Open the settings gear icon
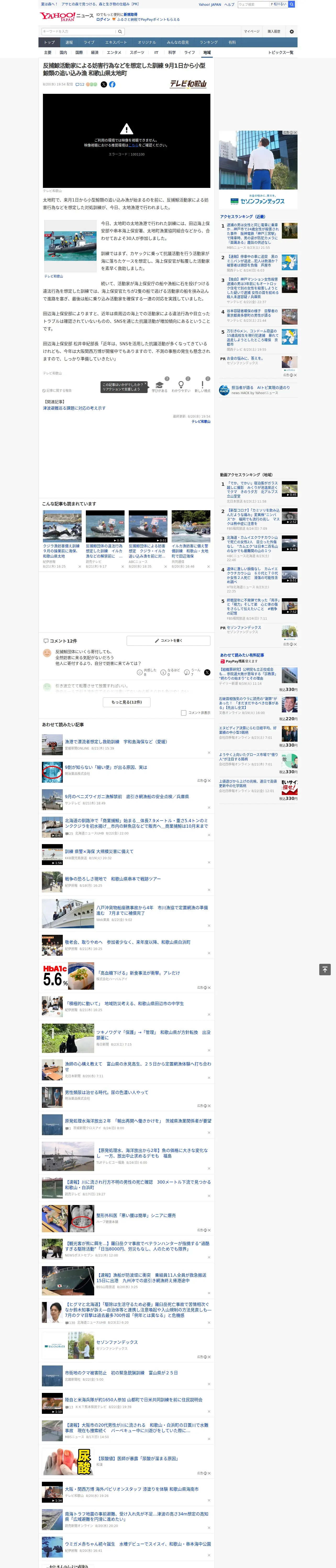This screenshot has width=336, height=1568. click(292, 32)
